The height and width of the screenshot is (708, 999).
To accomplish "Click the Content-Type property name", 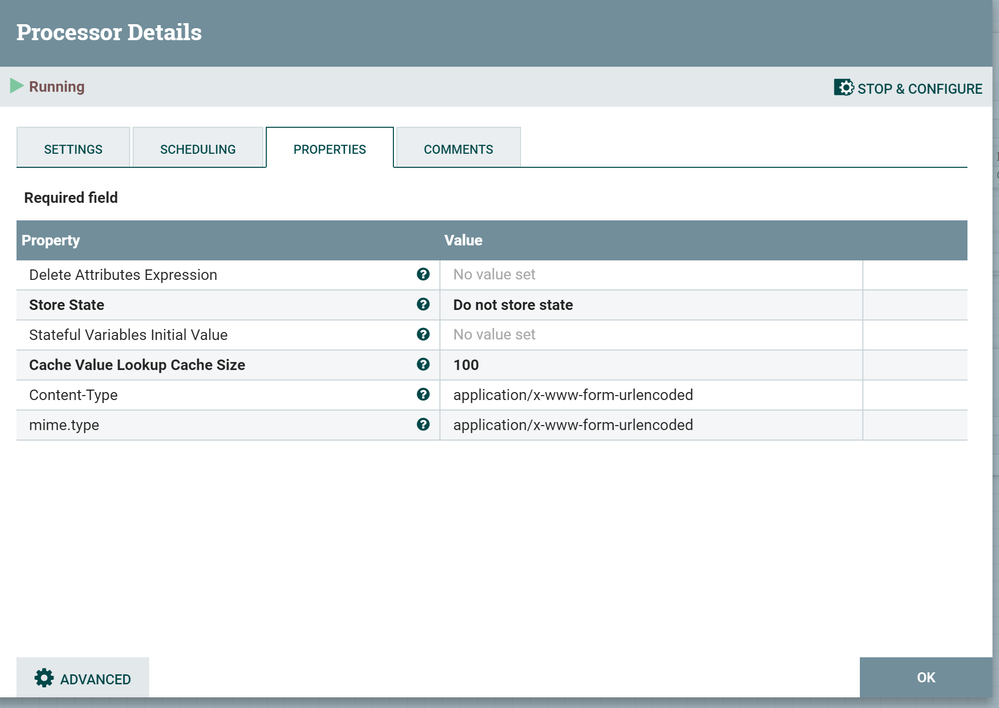I will pyautogui.click(x=73, y=395).
